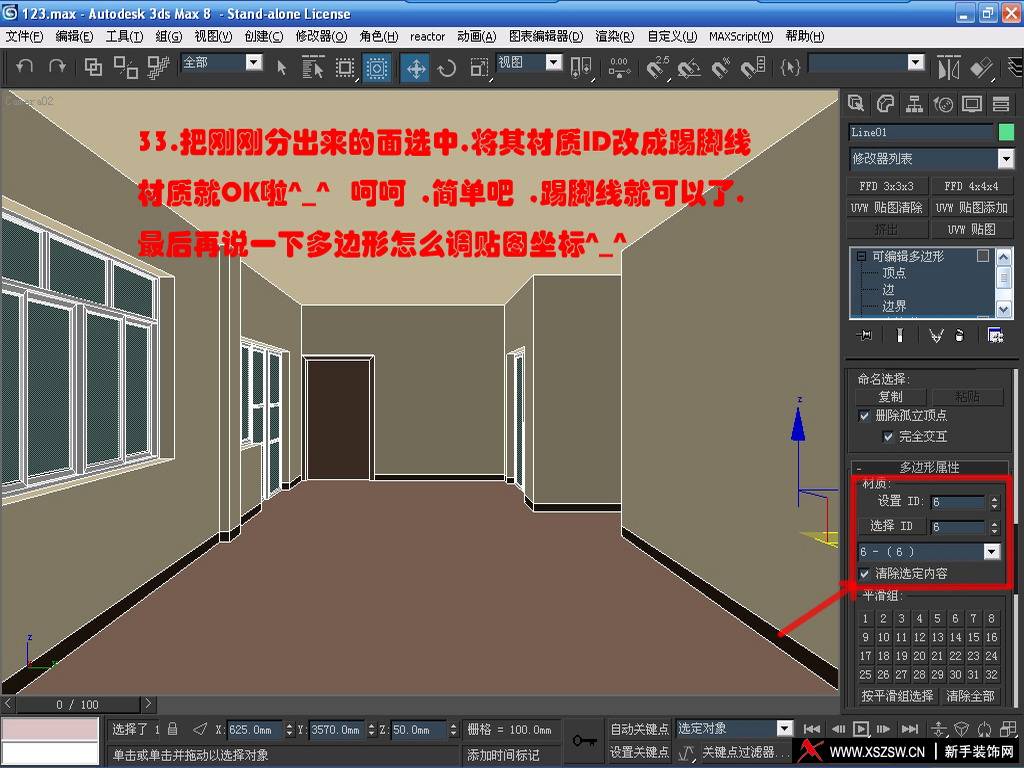Click the green object color swatch

click(x=1006, y=132)
